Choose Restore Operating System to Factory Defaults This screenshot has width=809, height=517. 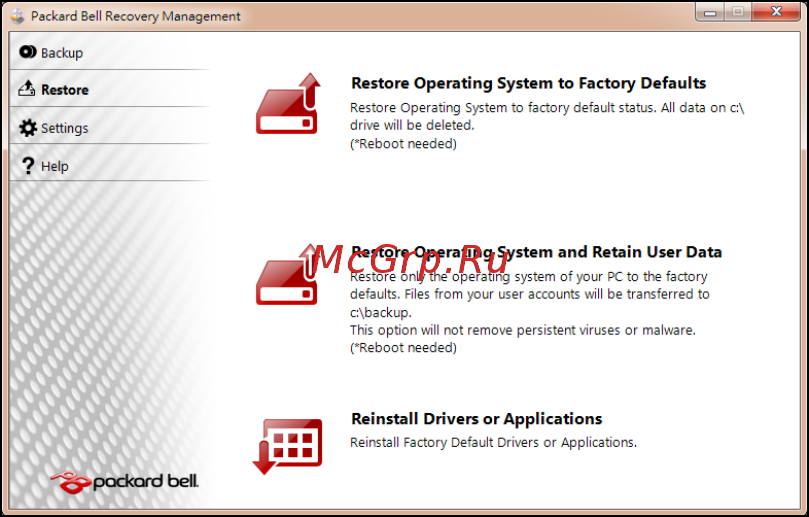[x=528, y=83]
